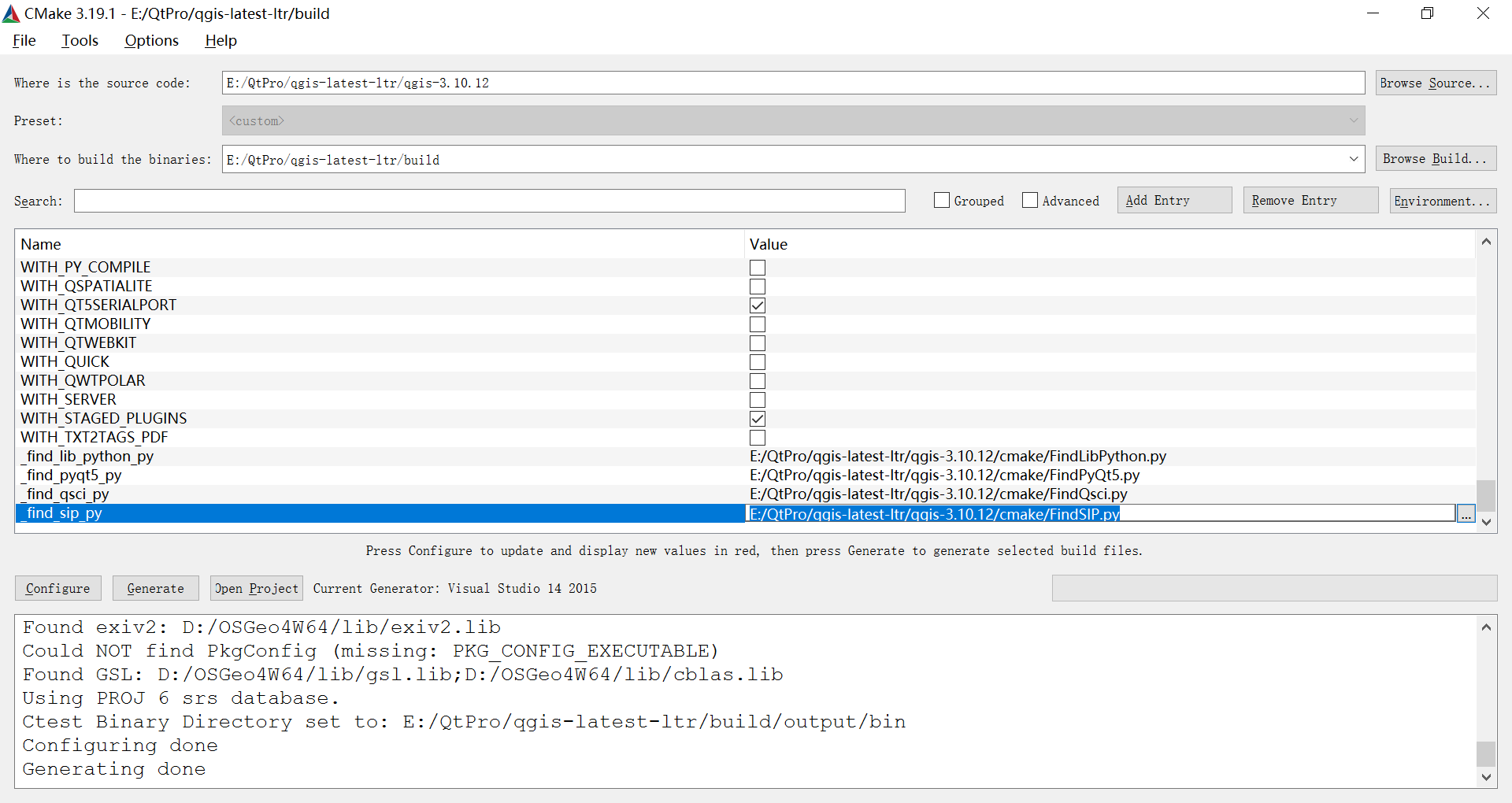
Task: Toggle the Grouped checkbox
Action: coord(942,200)
